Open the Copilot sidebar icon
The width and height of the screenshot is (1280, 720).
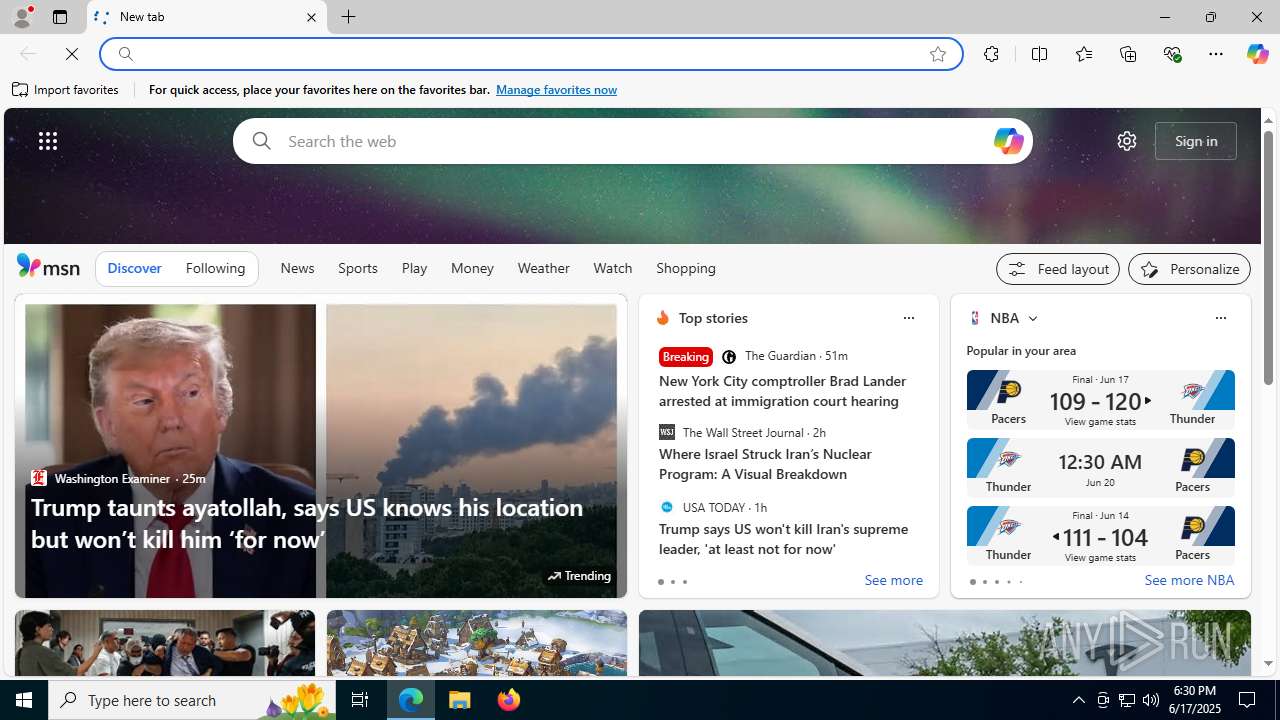(x=1257, y=54)
